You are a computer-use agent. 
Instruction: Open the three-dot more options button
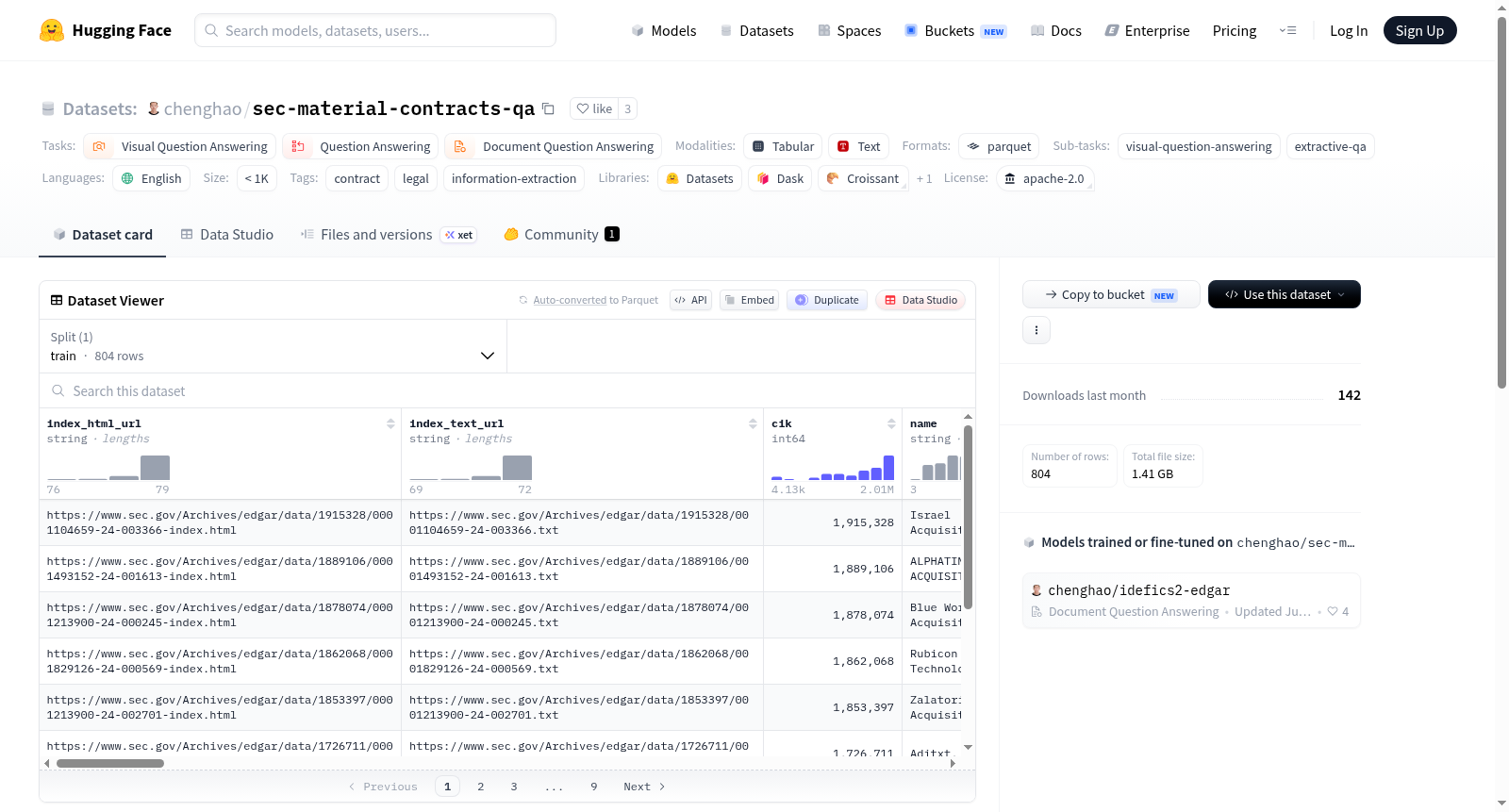coord(1036,330)
